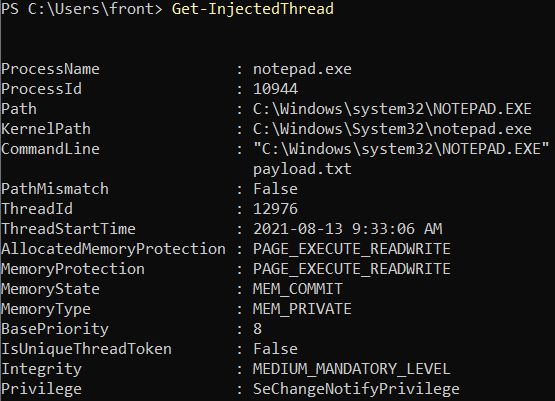Click the MEM_COMMIT memory state value
Screen dimensions: 555x401
298,289
